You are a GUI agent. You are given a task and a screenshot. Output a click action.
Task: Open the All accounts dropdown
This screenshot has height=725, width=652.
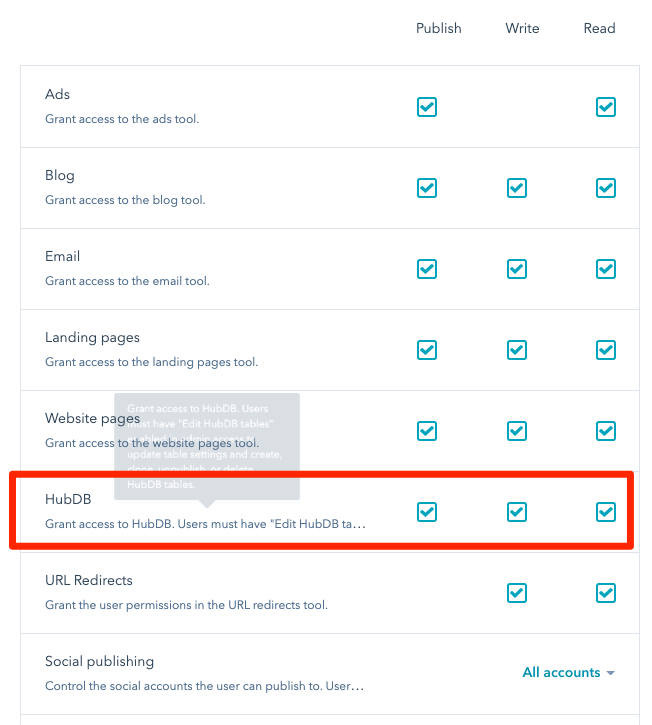point(568,672)
